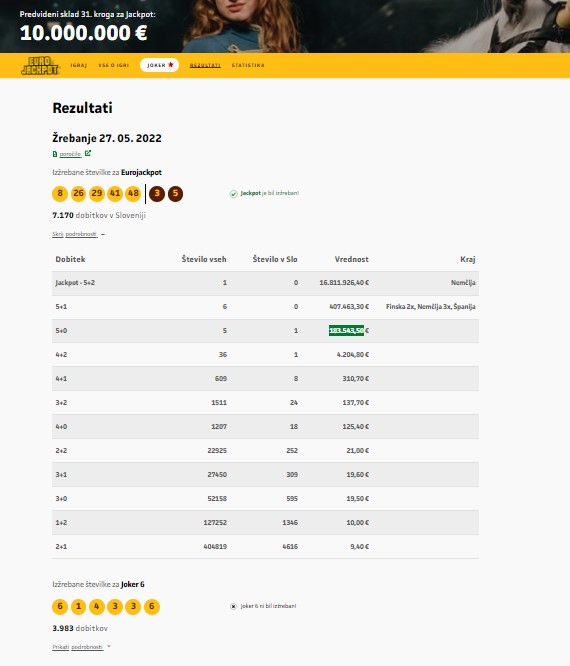The image size is (570, 666).
Task: Click the 10.000.000 € jackpot banner amount
Action: point(83,33)
